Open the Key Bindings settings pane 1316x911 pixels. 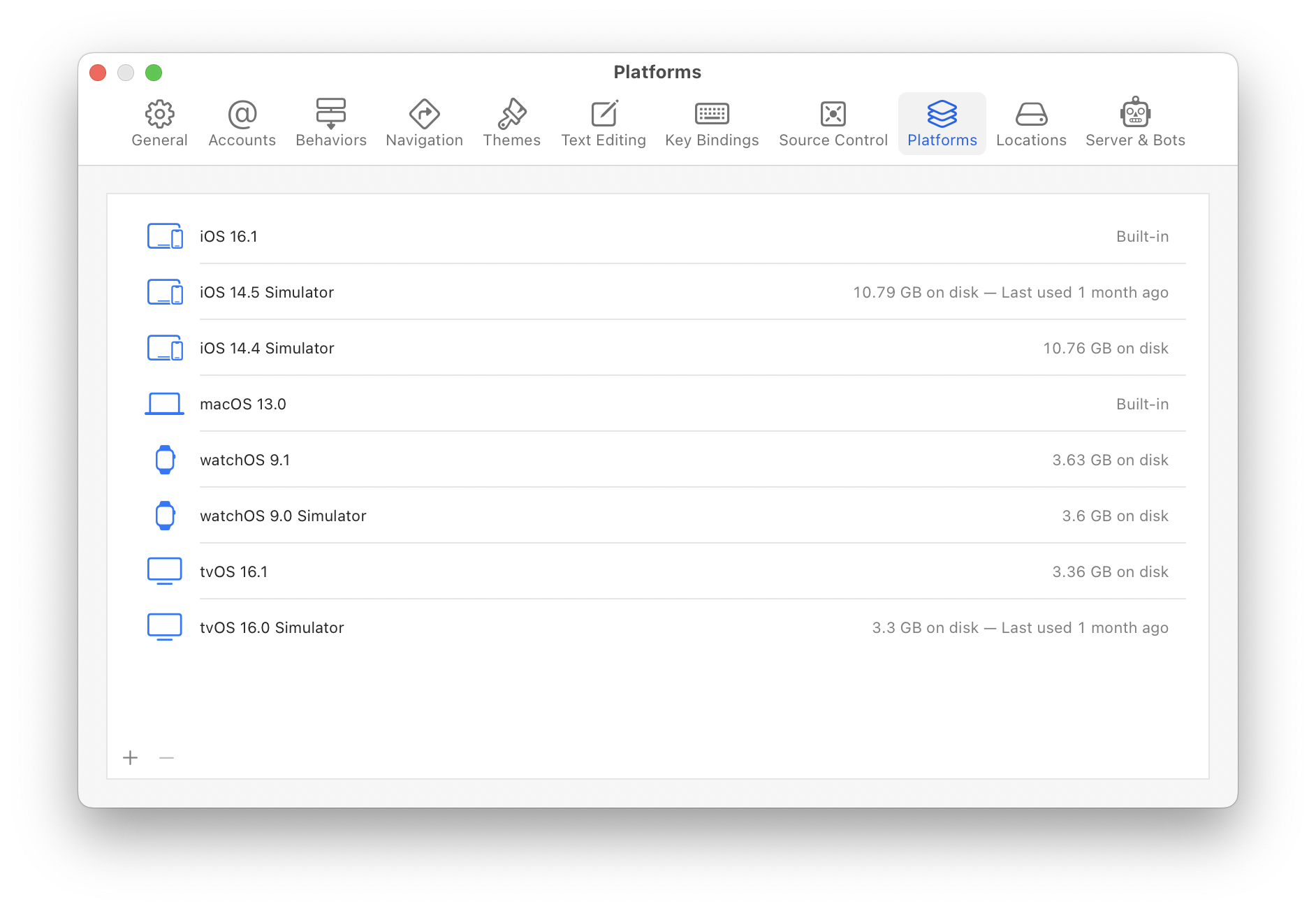(711, 123)
